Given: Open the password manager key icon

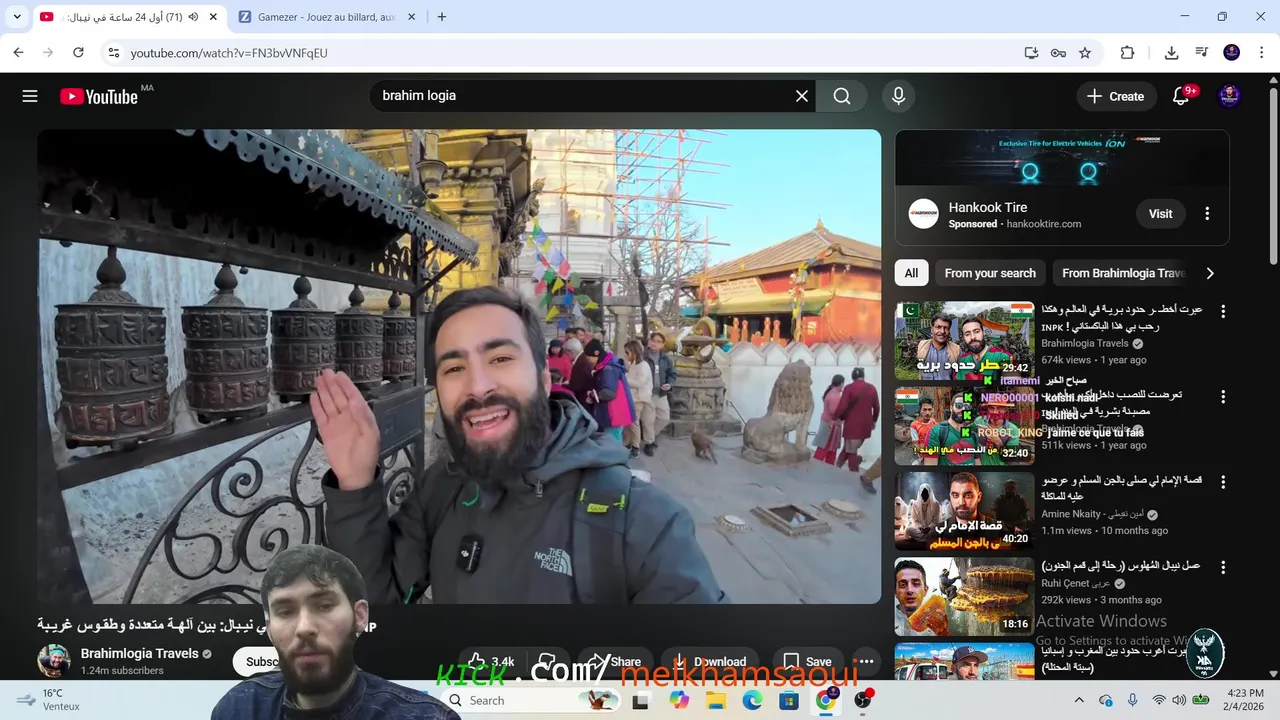Looking at the screenshot, I should (x=1058, y=53).
